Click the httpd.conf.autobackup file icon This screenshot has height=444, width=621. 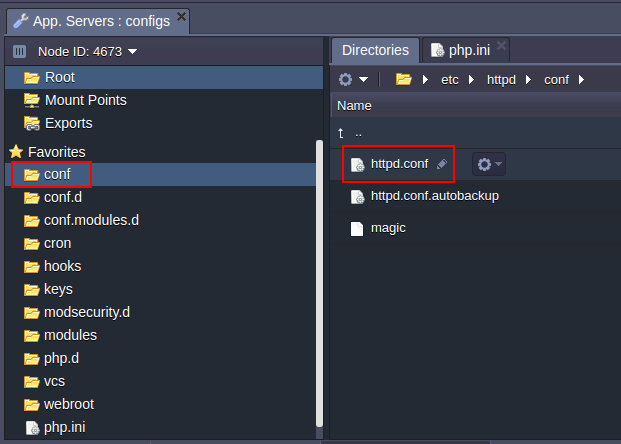(357, 197)
